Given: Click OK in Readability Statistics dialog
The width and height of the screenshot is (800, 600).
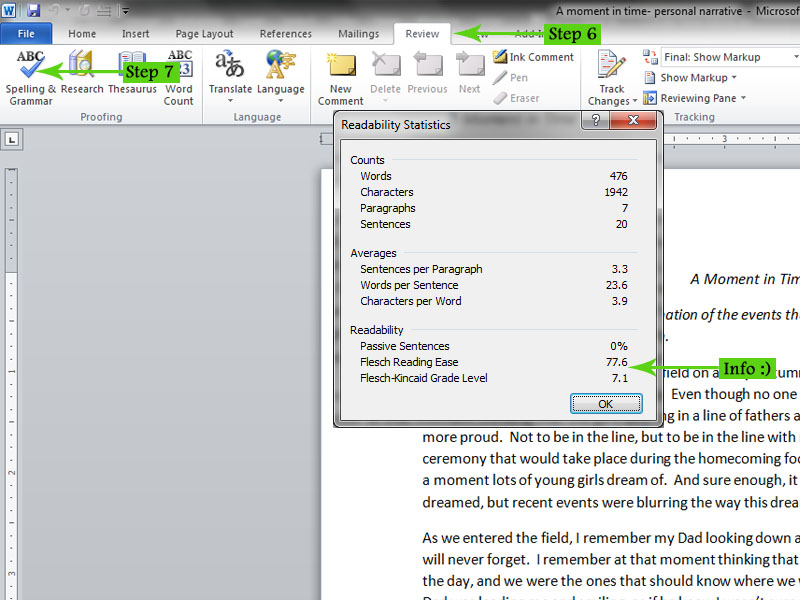Looking at the screenshot, I should click(x=606, y=404).
